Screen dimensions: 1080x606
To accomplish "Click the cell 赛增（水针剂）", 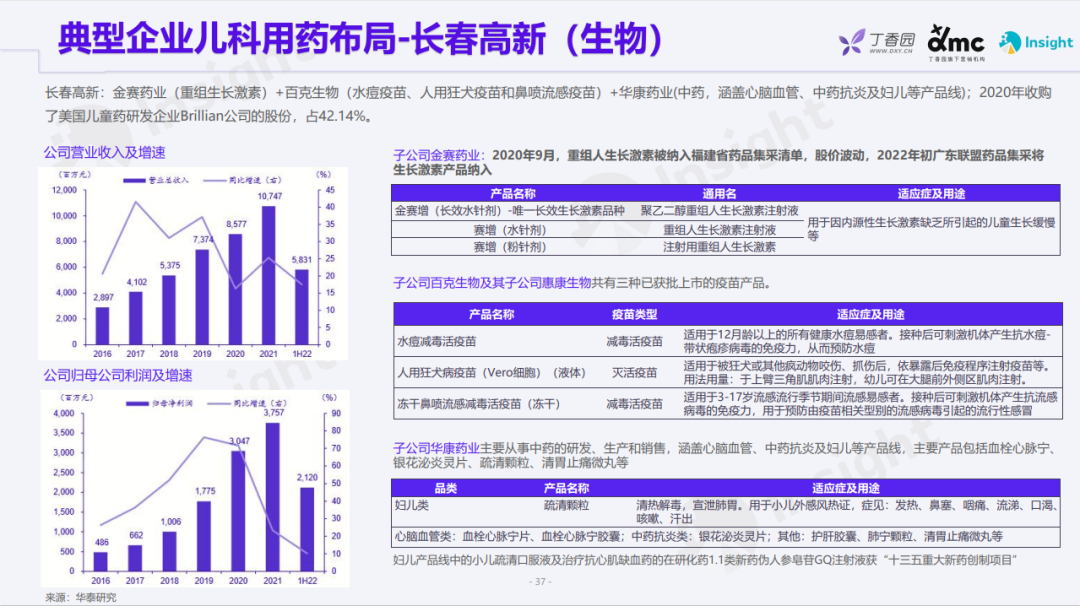I will pos(510,230).
